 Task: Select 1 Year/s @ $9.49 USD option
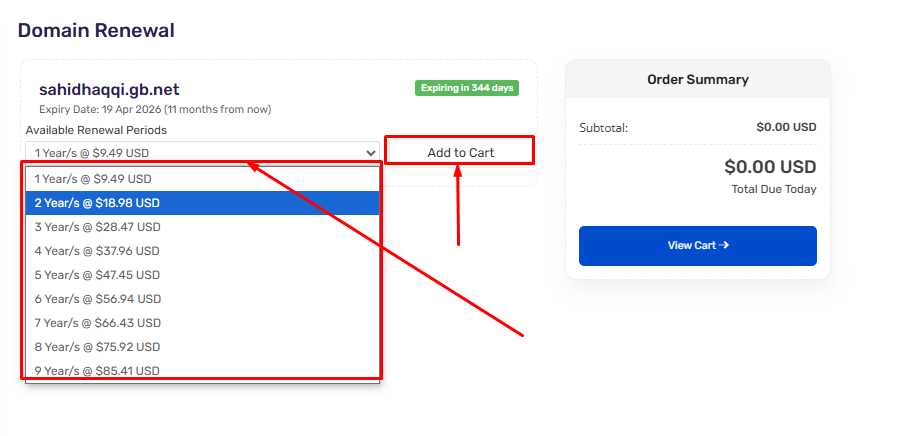[x=202, y=179]
